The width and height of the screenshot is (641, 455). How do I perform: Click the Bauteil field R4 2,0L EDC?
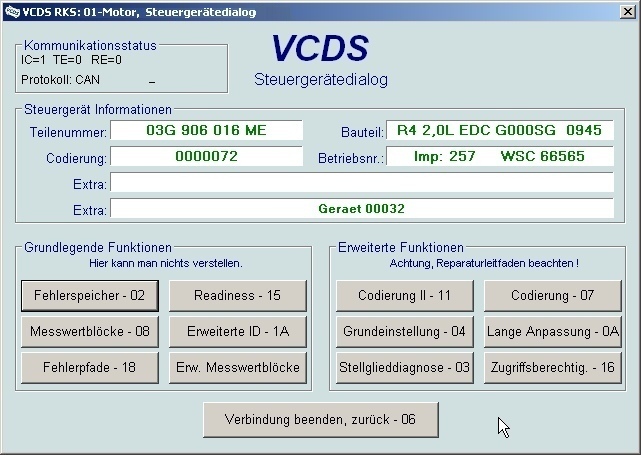(x=500, y=130)
